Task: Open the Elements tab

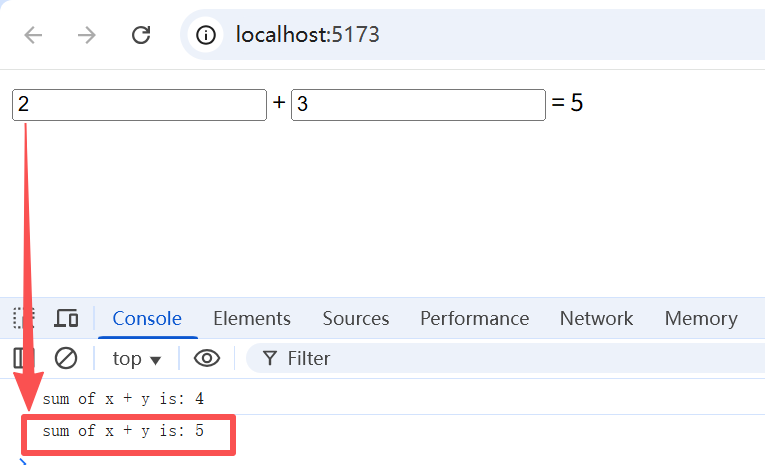Action: click(252, 319)
